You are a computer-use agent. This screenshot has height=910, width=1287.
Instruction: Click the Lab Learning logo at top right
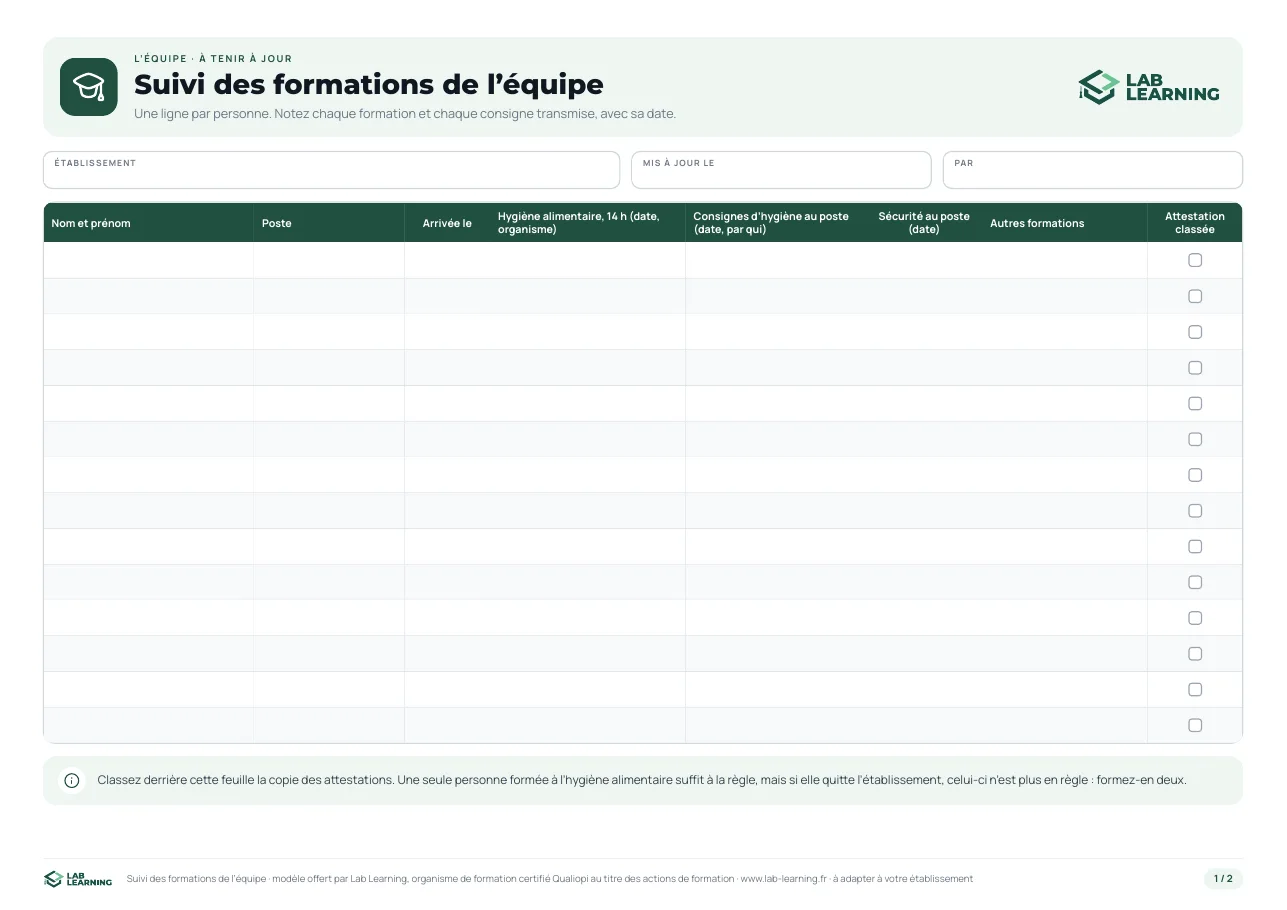coord(1149,87)
